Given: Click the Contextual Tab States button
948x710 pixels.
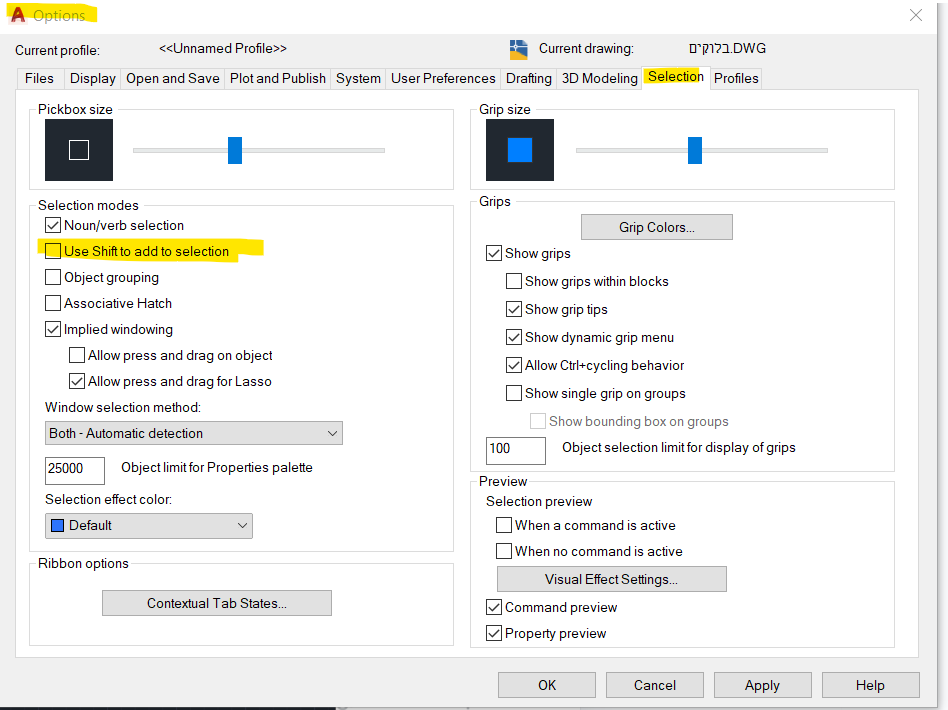Looking at the screenshot, I should (216, 603).
